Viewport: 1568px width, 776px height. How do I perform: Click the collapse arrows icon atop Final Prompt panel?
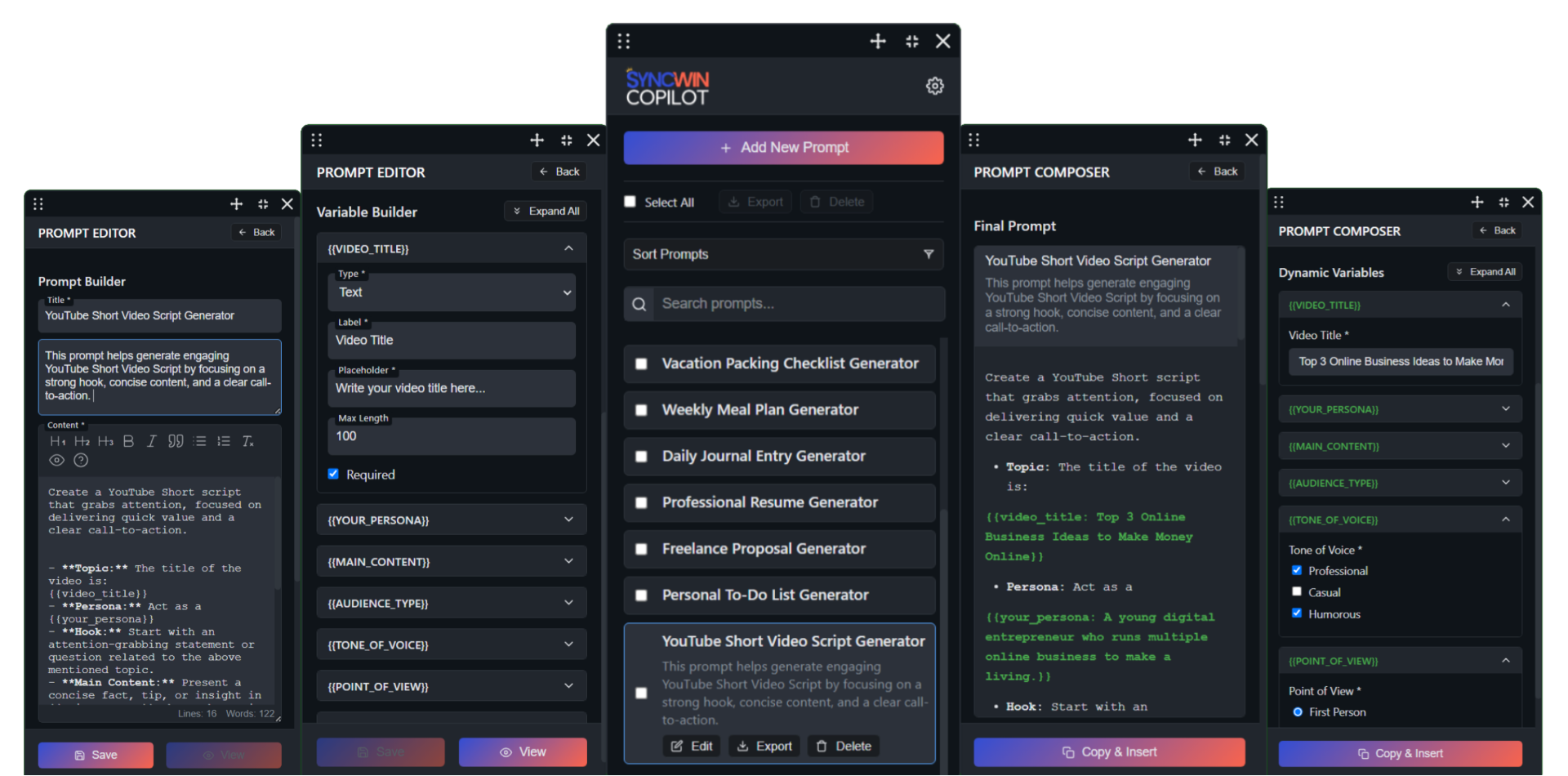pyautogui.click(x=1224, y=140)
